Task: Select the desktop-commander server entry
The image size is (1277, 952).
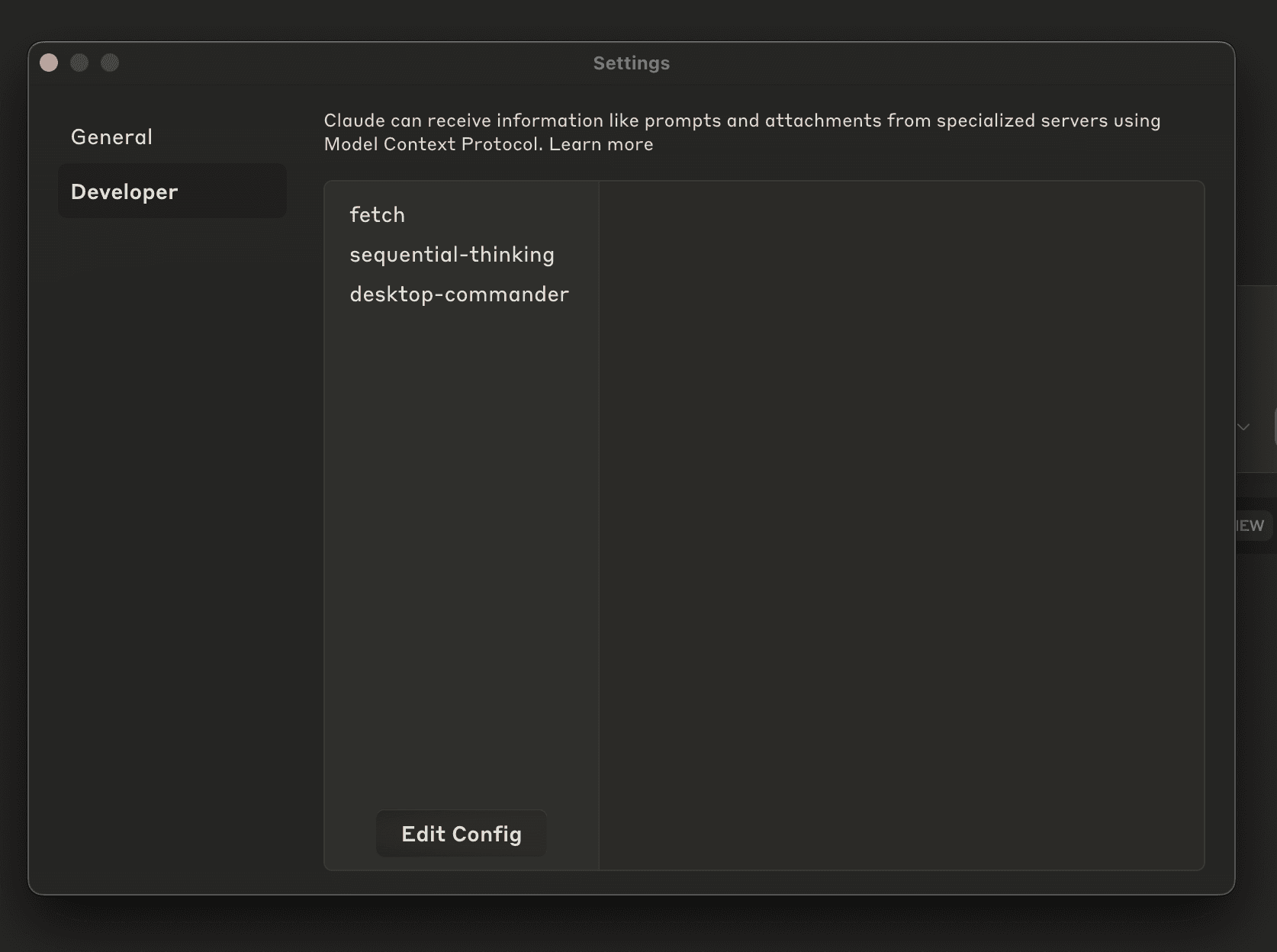Action: (x=459, y=294)
